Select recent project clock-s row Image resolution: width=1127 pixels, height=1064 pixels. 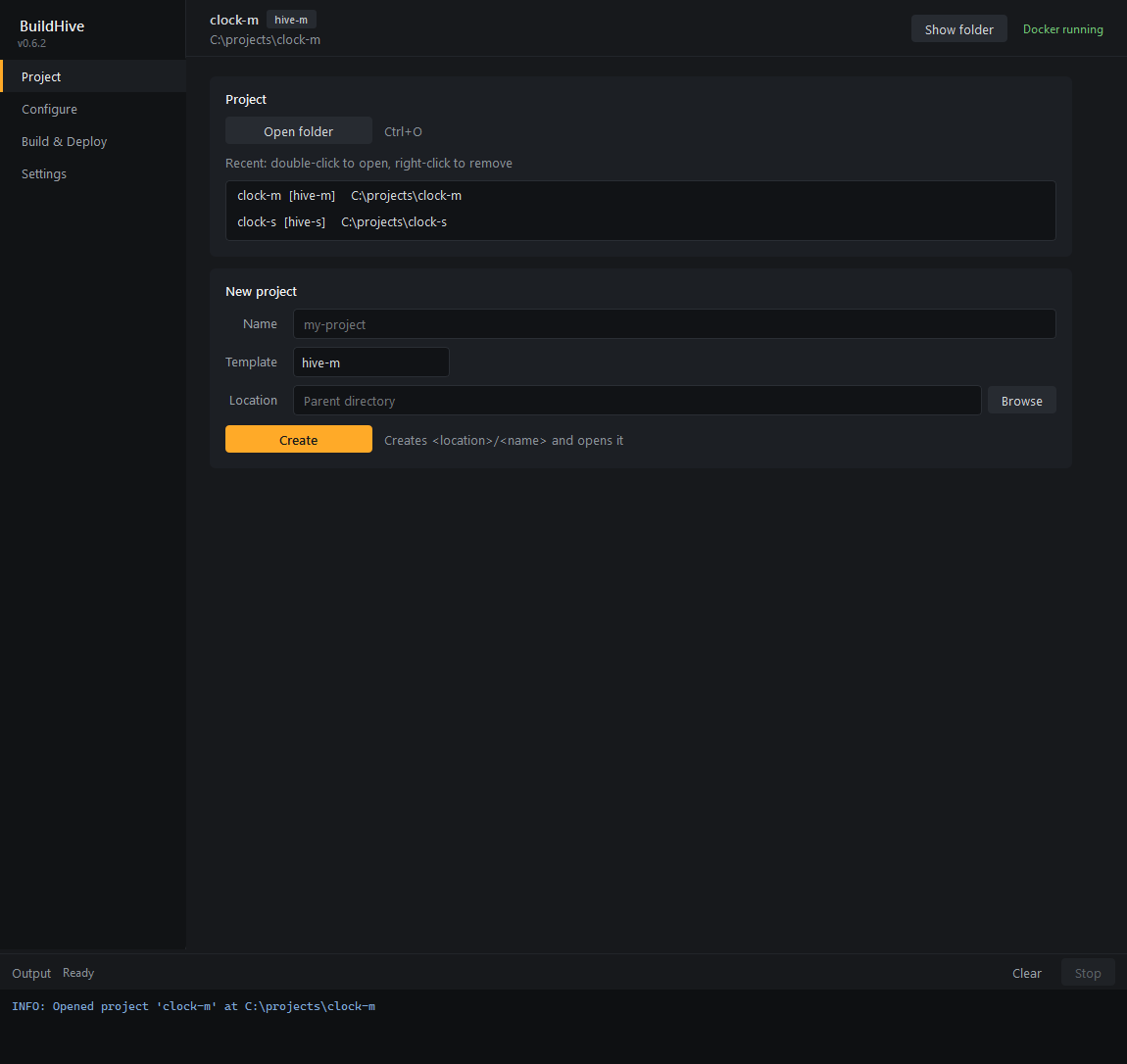pos(640,222)
